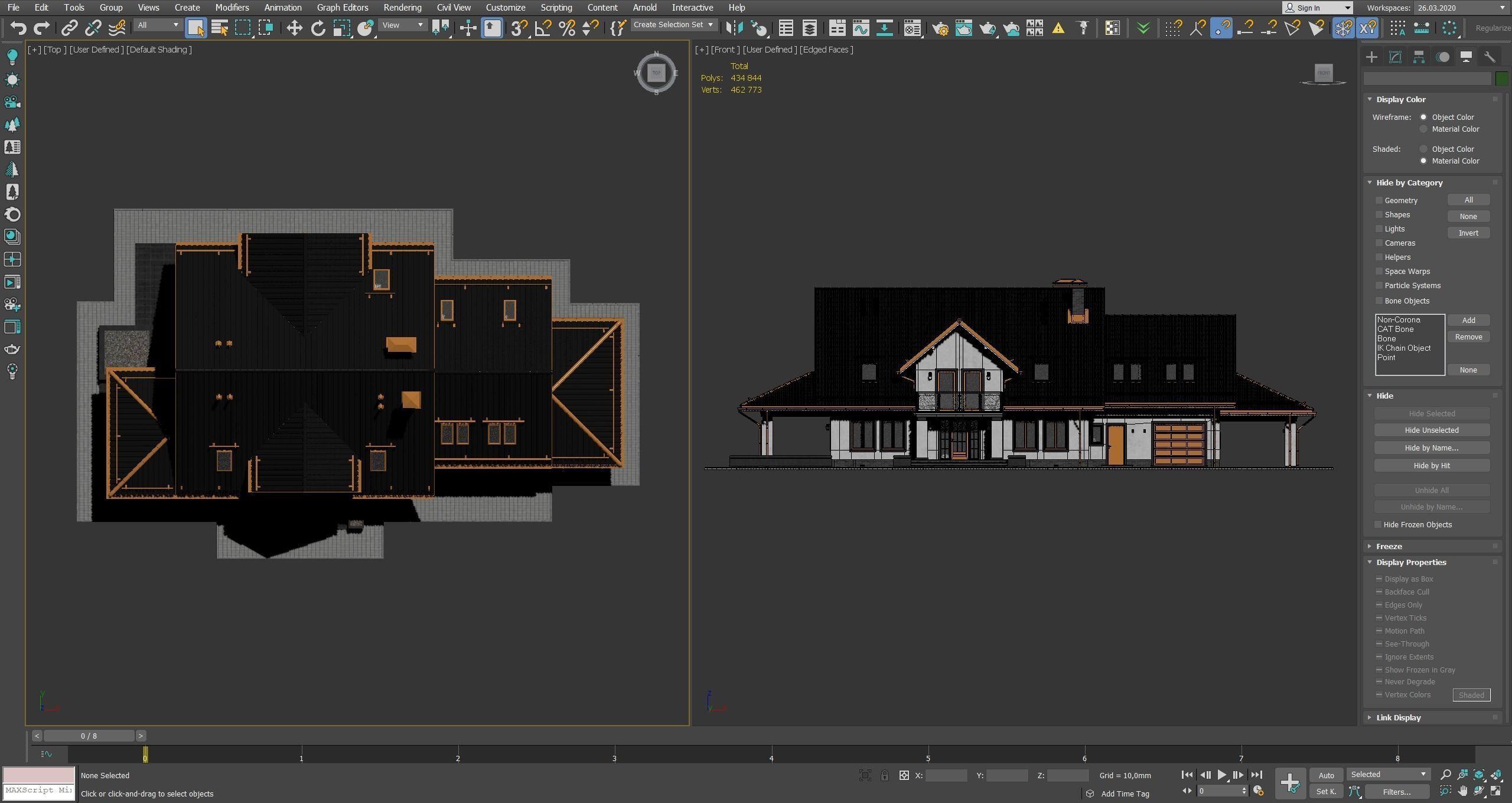Enable Hide Frozen Objects checkbox
The height and width of the screenshot is (803, 1512).
point(1378,524)
